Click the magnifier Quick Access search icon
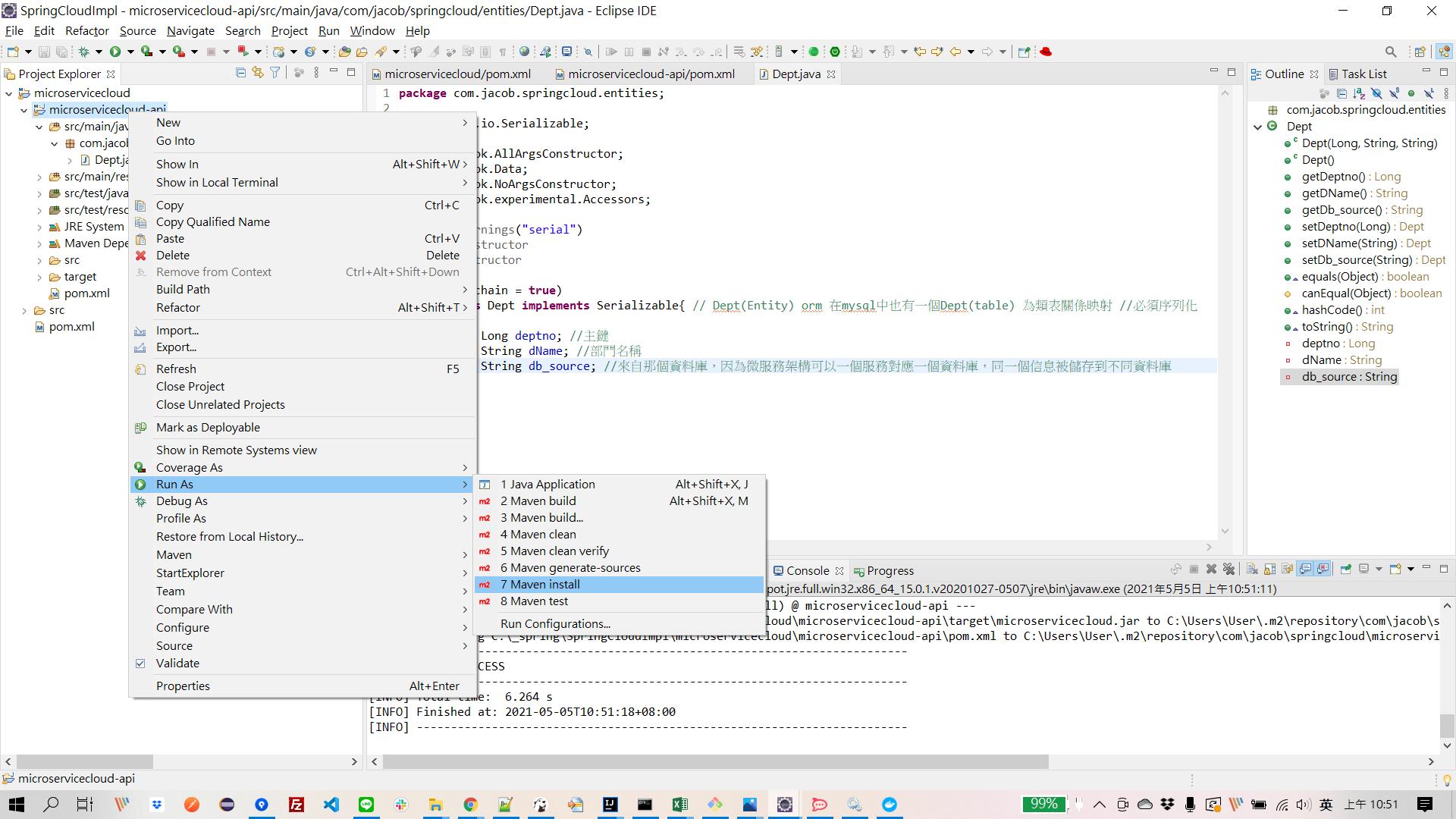This screenshot has height=819, width=1456. (x=1391, y=52)
